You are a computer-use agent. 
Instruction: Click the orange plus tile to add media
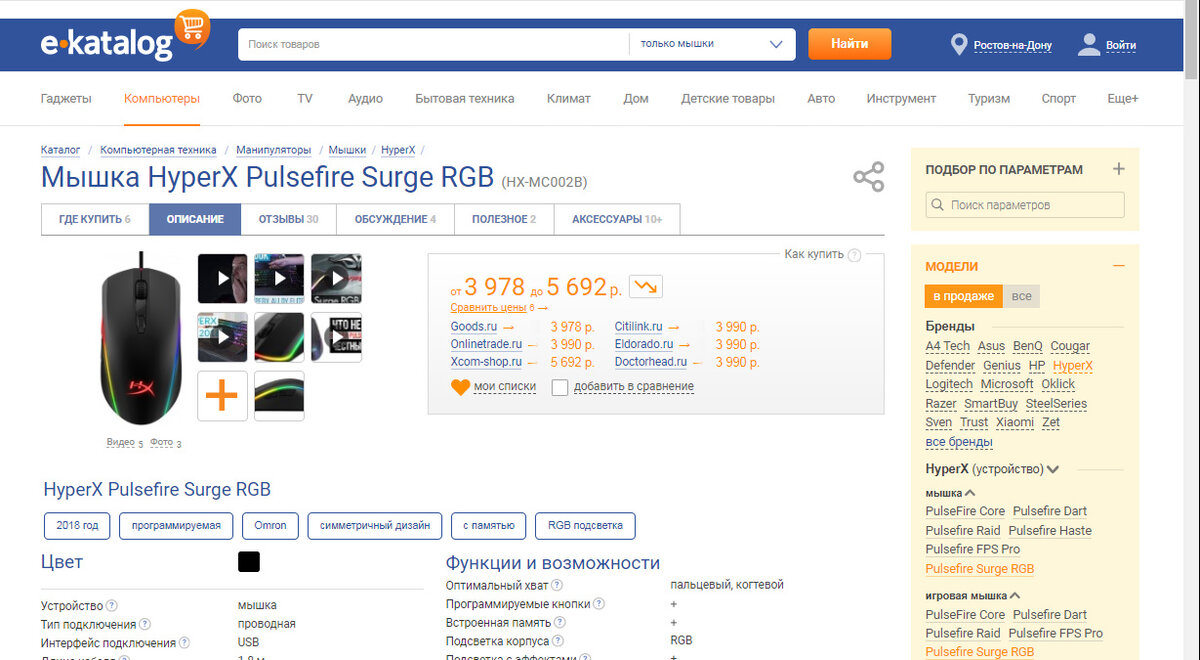[x=222, y=396]
